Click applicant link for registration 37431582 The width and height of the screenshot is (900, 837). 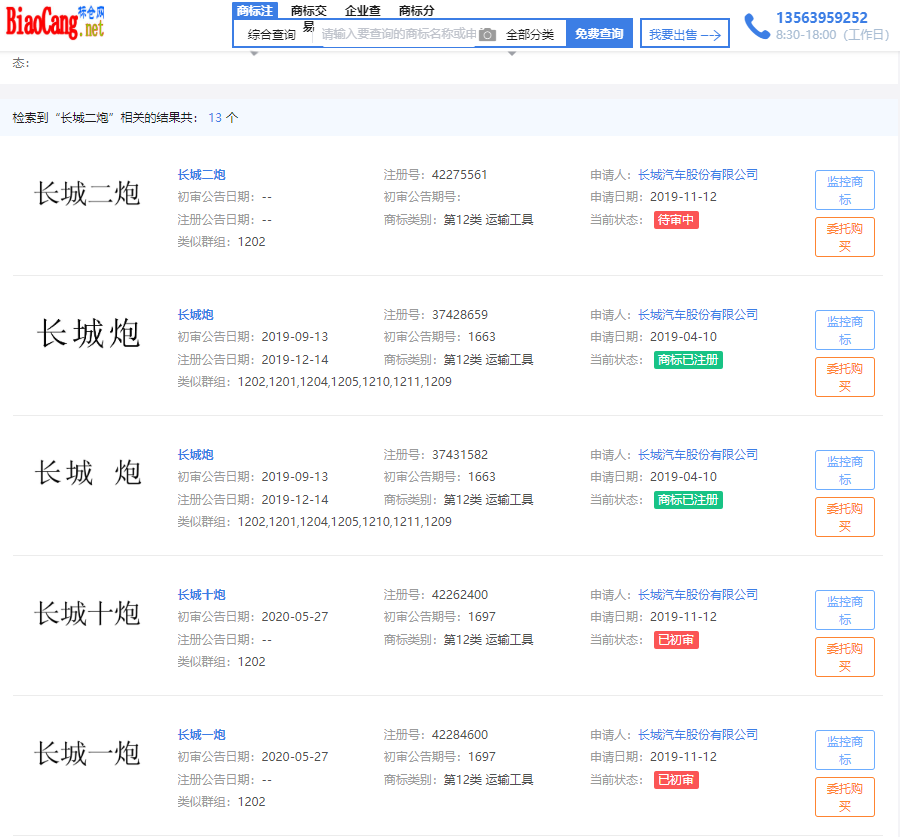698,455
